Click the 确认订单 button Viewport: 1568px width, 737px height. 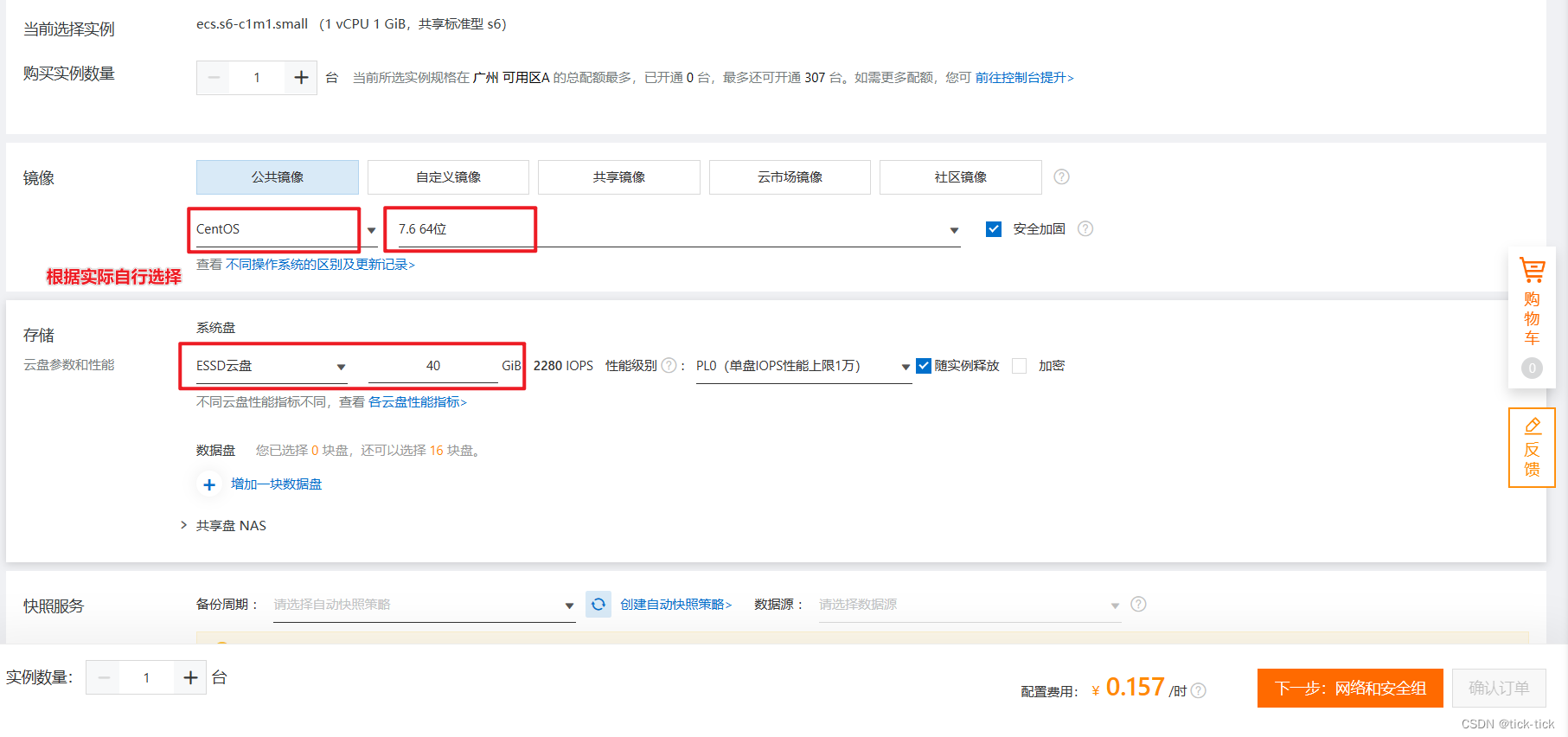click(1499, 689)
